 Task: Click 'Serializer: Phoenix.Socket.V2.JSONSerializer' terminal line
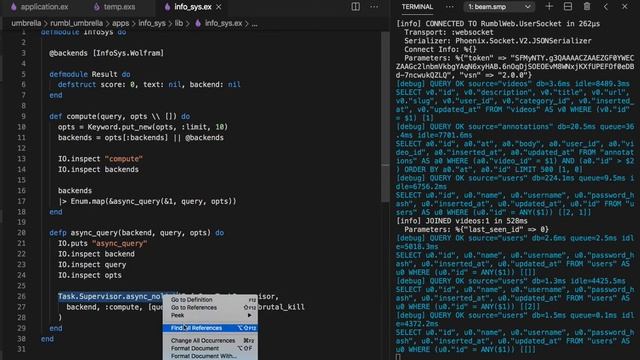498,41
